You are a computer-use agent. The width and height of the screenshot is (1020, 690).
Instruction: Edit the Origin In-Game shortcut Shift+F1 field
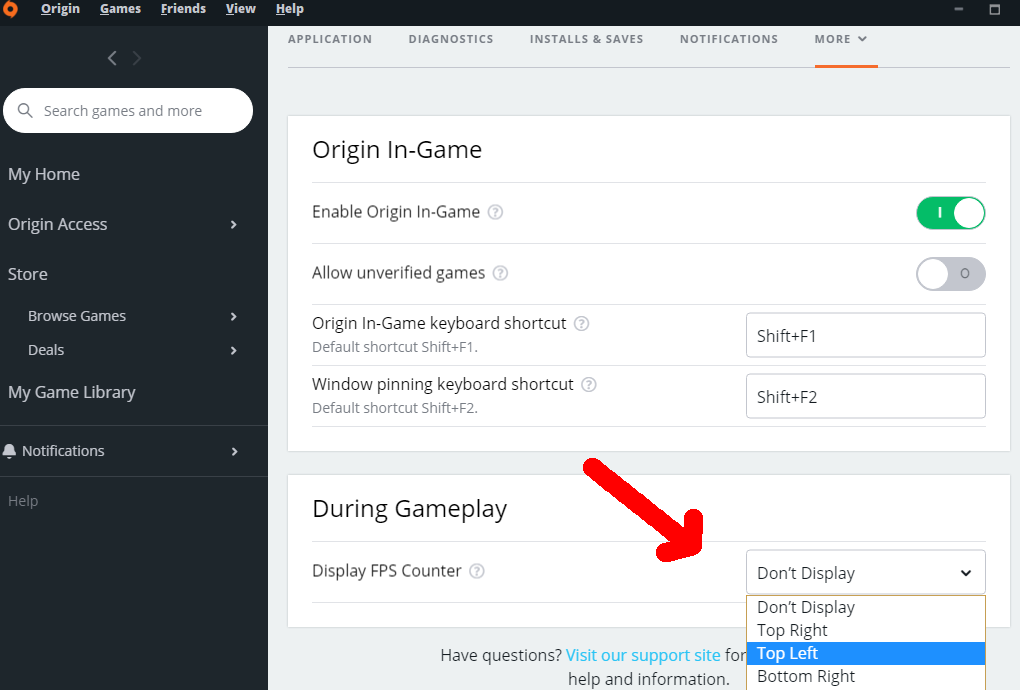pos(865,336)
